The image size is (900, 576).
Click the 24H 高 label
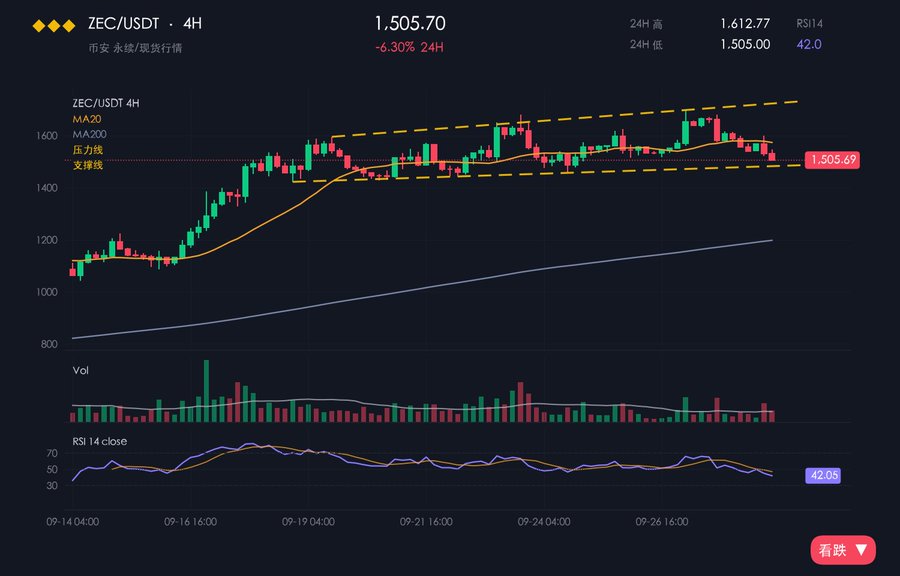[x=646, y=24]
